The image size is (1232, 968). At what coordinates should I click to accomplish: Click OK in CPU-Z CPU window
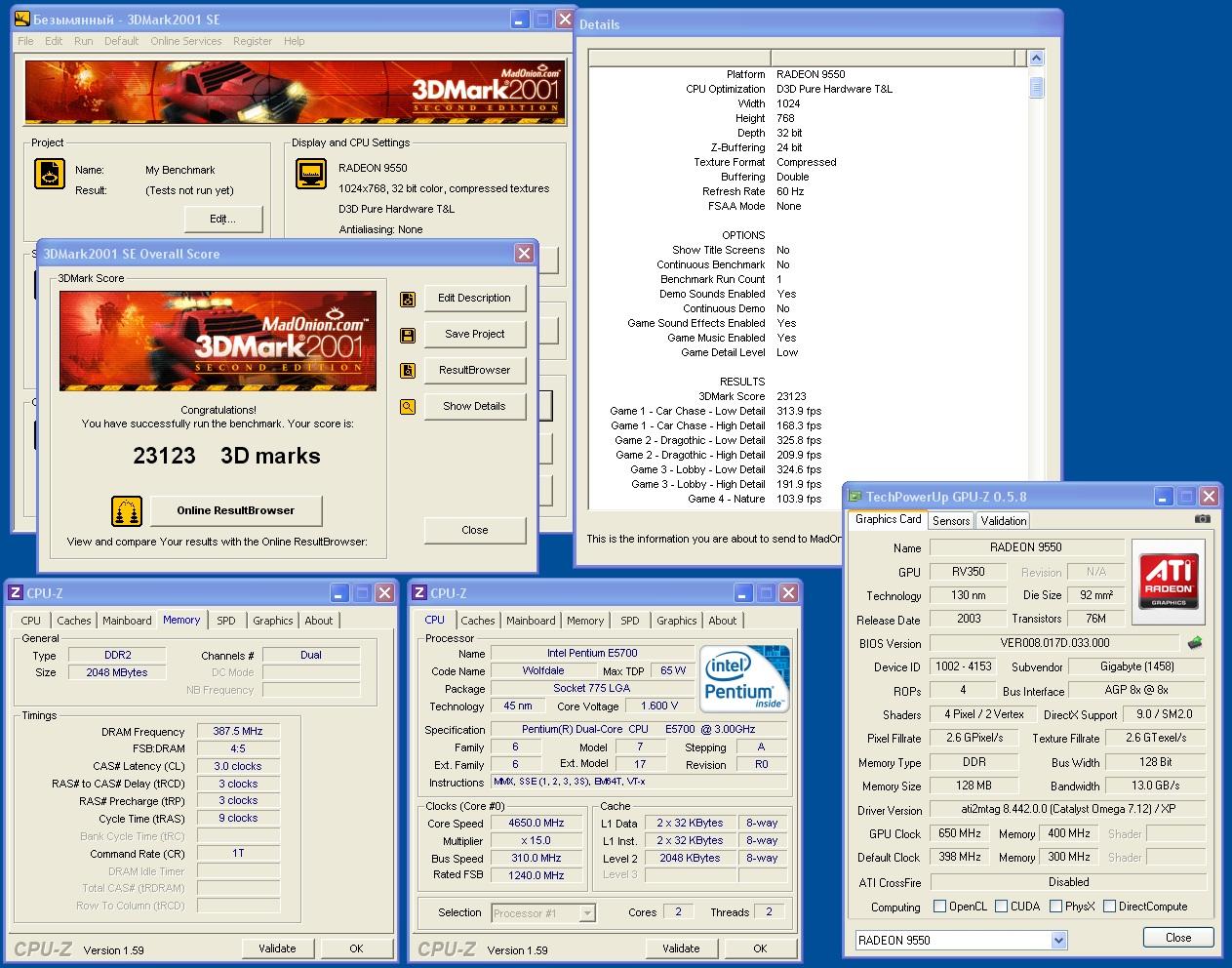coord(760,948)
